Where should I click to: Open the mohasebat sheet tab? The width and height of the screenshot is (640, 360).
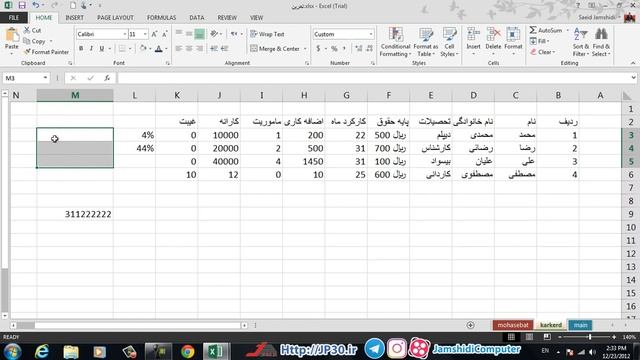click(x=513, y=325)
